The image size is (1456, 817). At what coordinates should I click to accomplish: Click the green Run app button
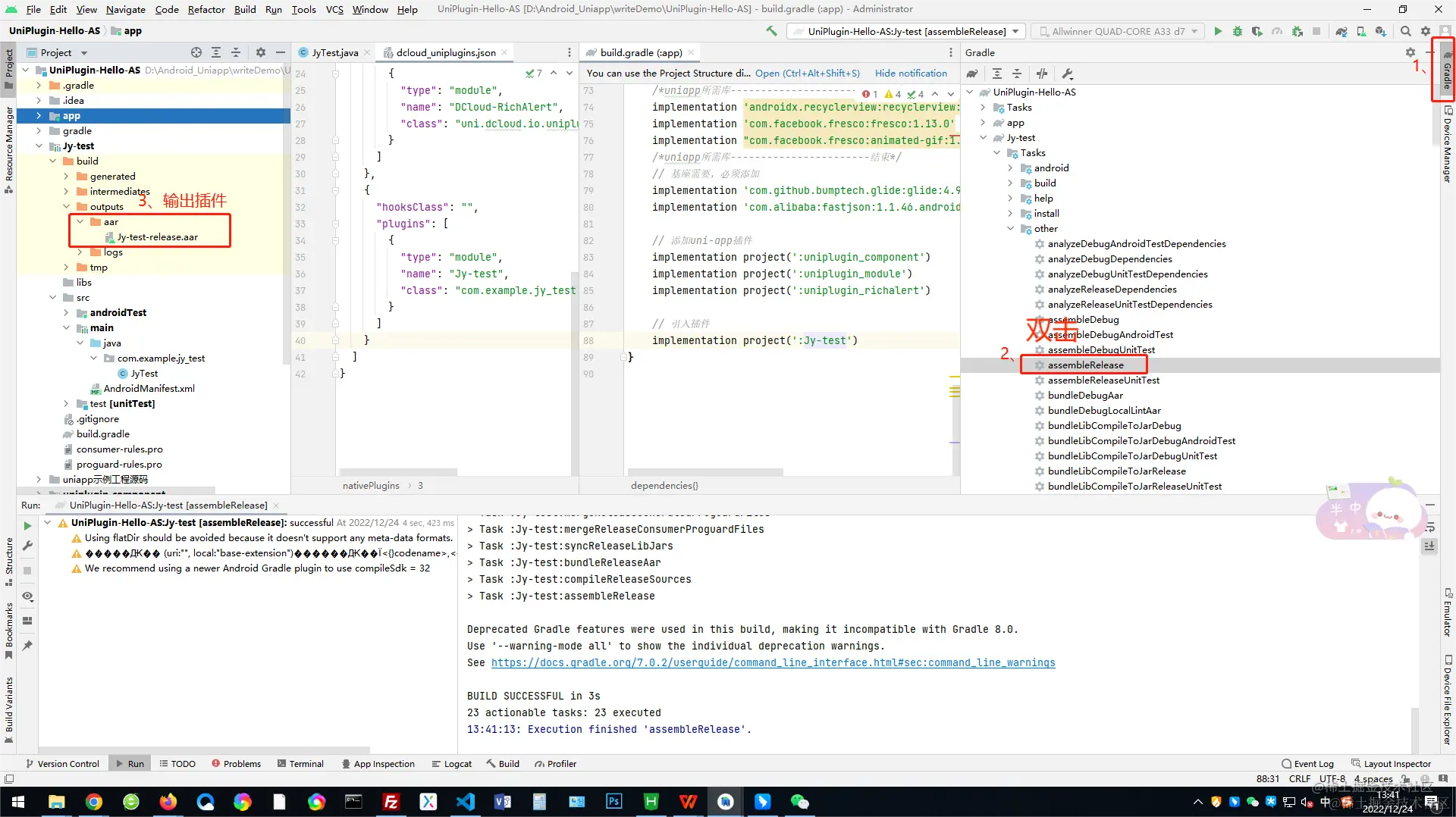point(1218,31)
